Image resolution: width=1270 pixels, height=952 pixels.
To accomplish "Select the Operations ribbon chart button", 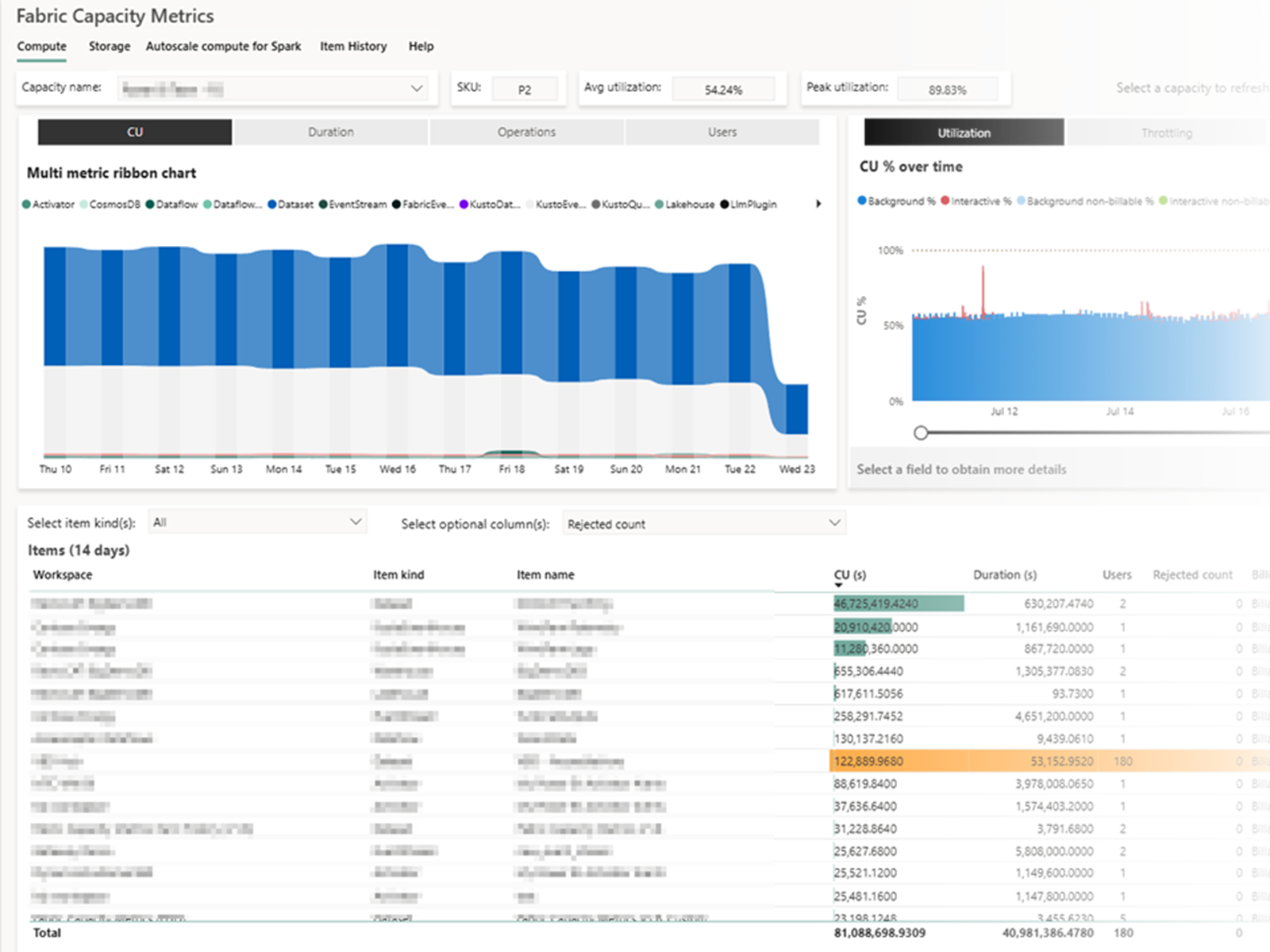I will point(526,132).
